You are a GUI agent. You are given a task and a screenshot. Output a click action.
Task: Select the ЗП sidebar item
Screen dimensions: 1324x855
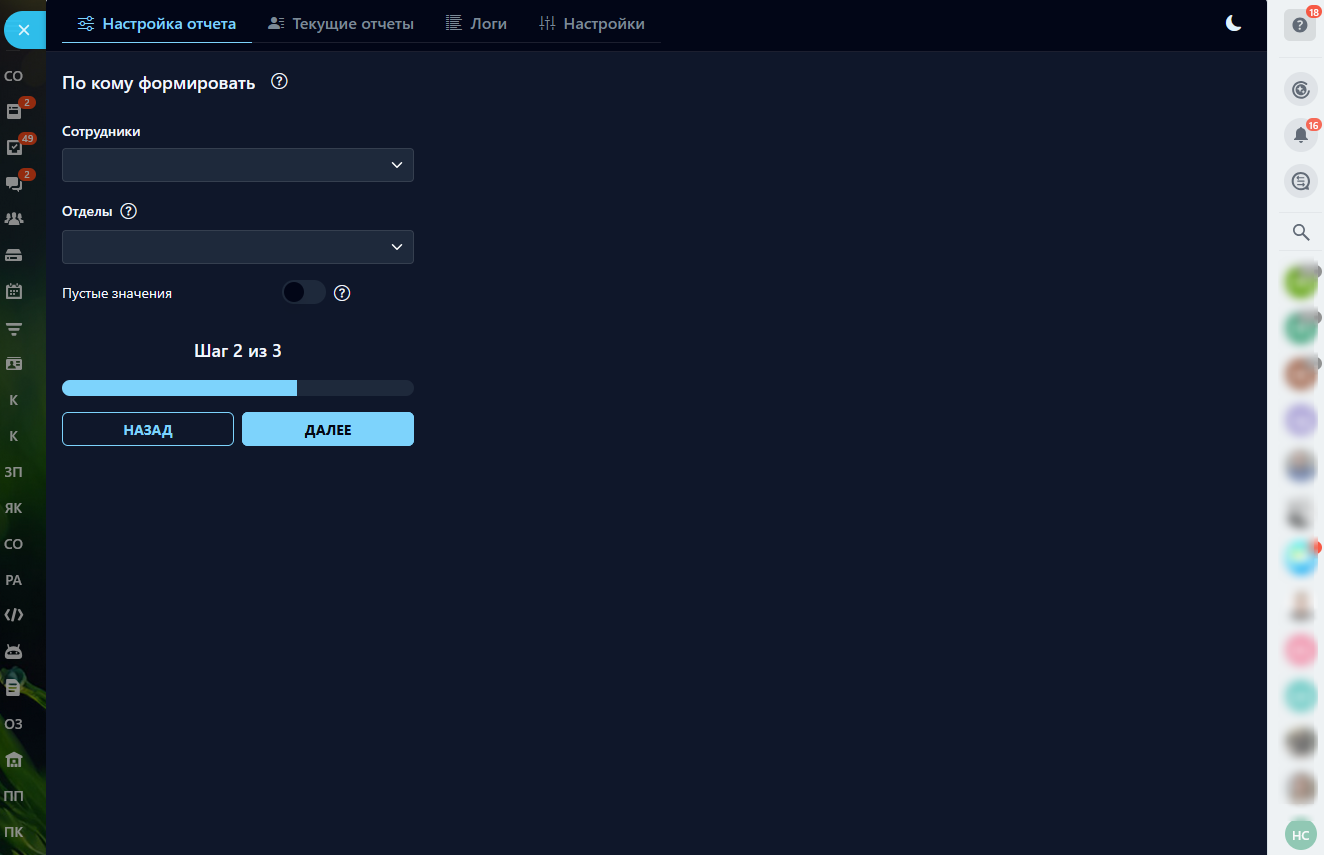(13, 472)
